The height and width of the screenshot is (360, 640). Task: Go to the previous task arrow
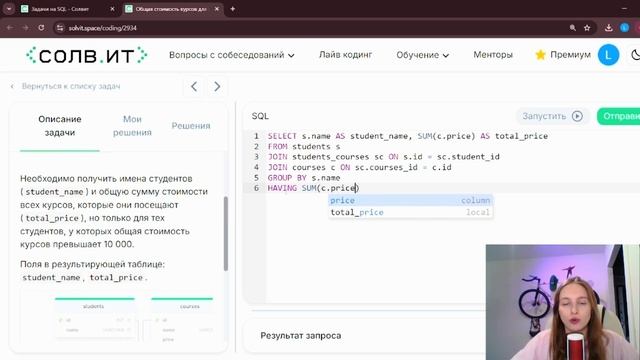point(194,87)
